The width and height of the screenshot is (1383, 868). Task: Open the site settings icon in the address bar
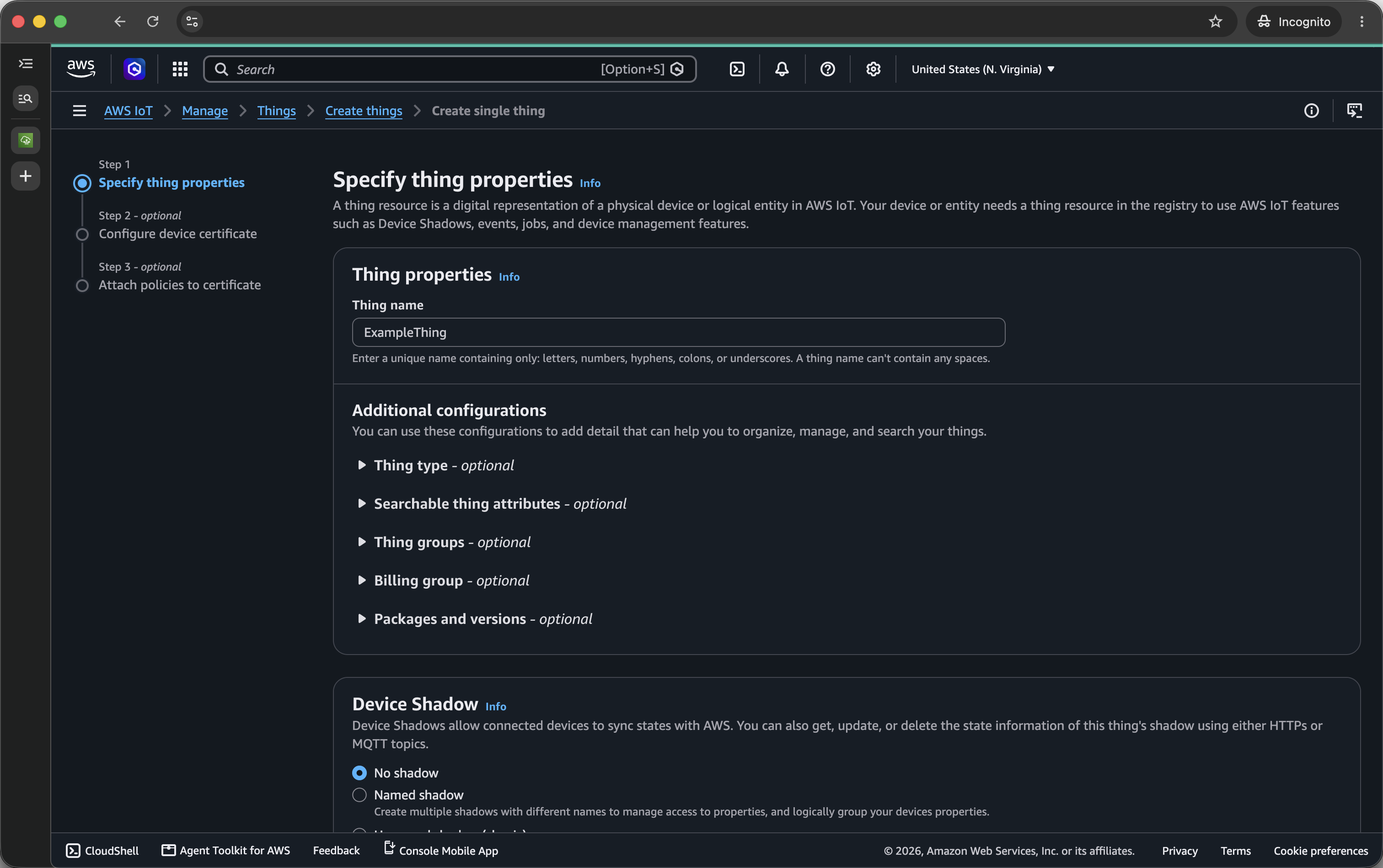192,21
